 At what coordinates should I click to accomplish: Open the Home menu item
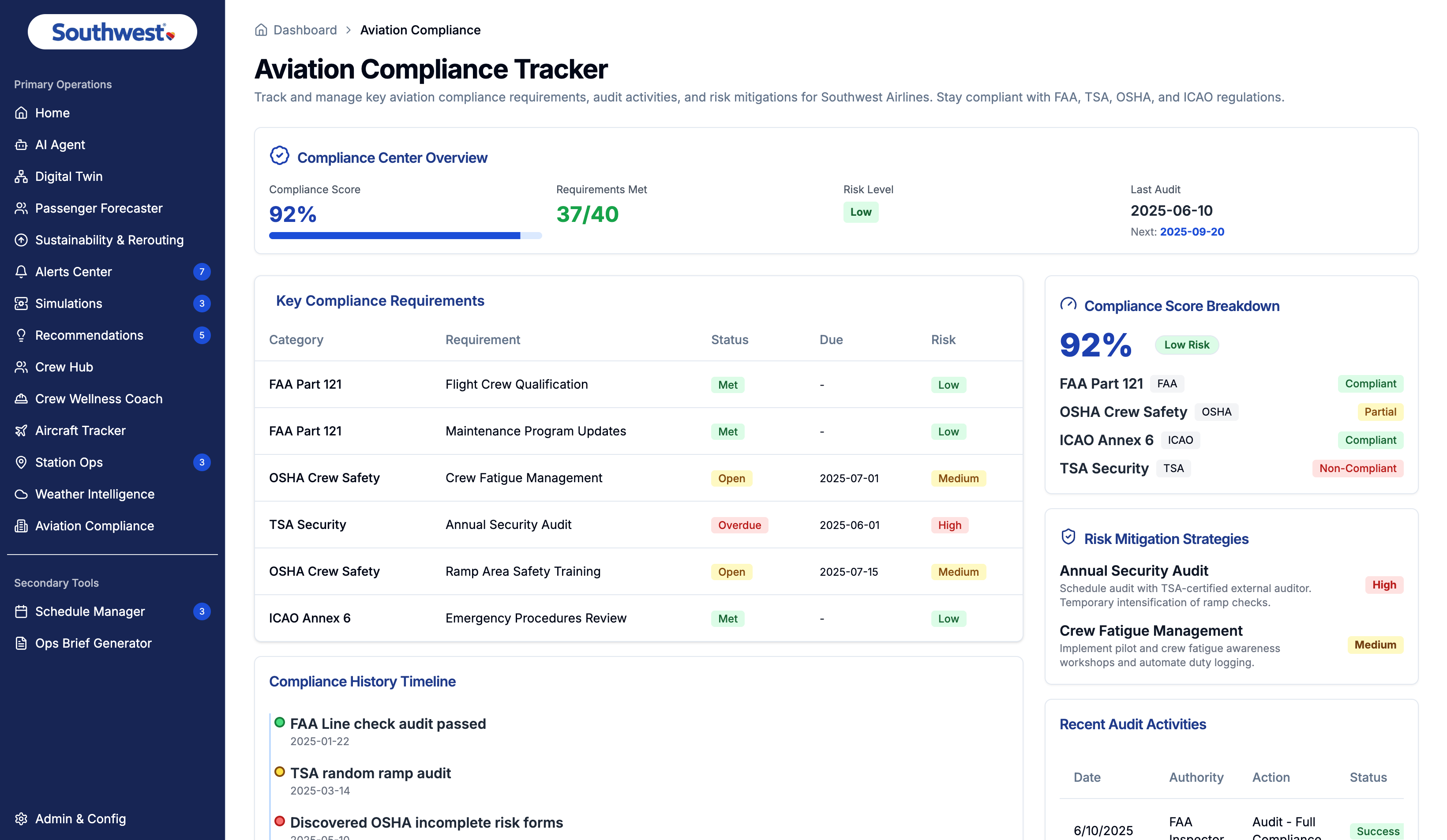(x=112, y=113)
